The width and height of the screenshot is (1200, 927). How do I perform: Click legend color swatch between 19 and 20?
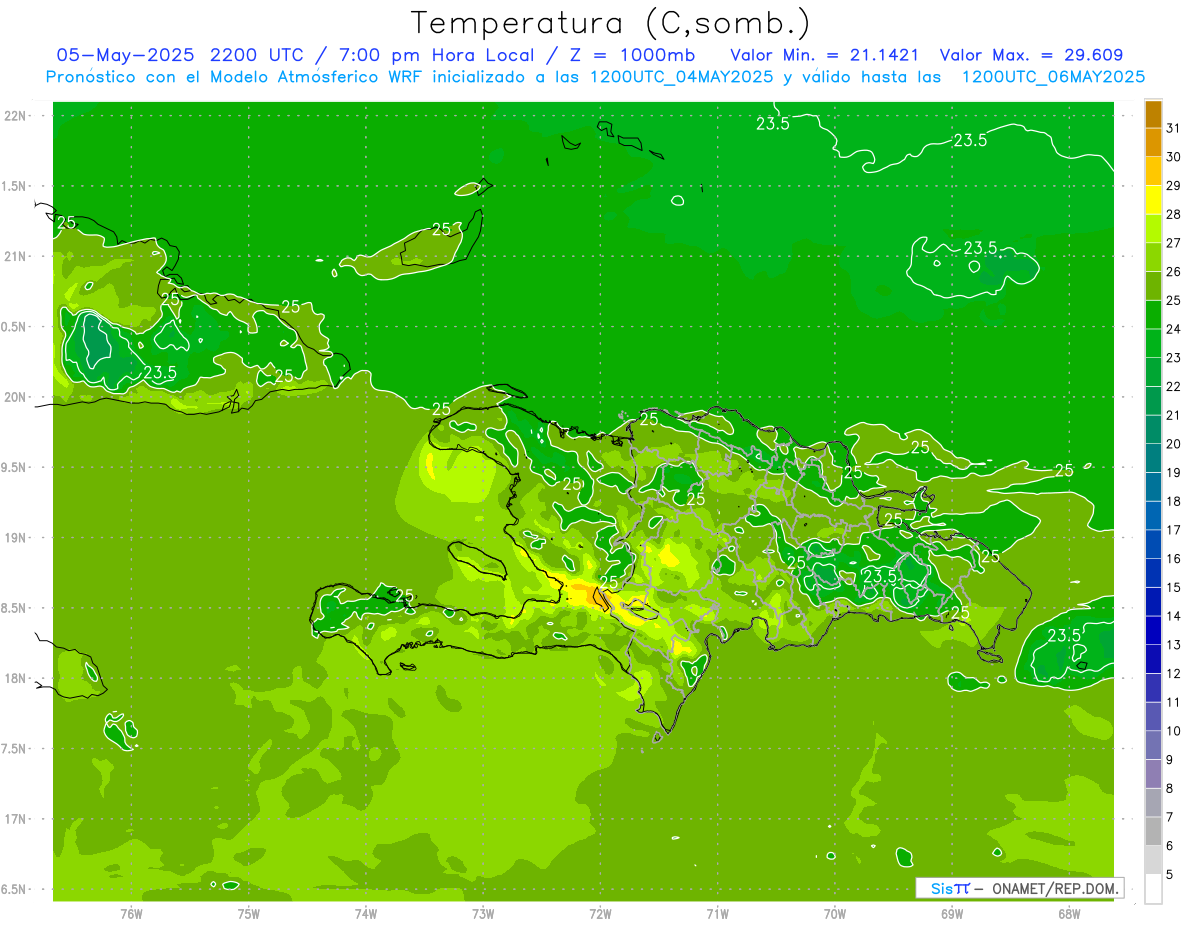tap(1153, 458)
